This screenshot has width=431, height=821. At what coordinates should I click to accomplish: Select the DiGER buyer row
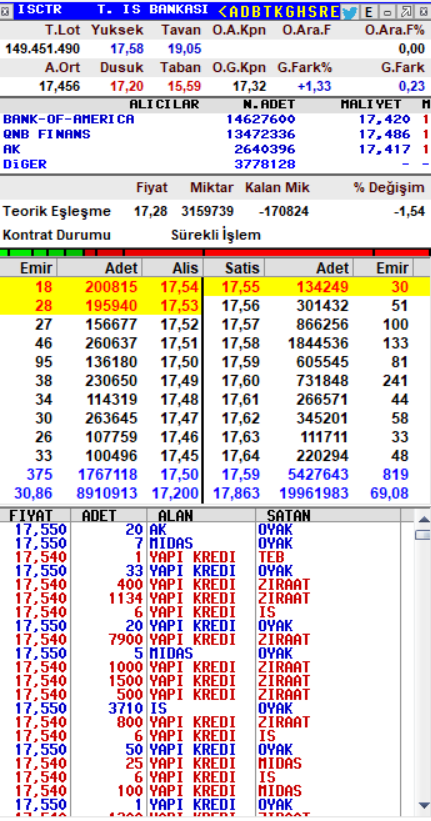(x=215, y=164)
